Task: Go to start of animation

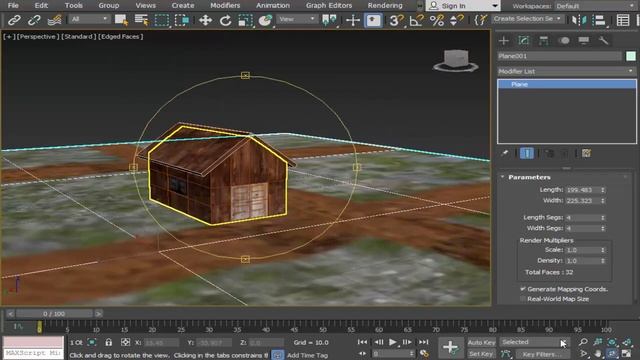Action: coord(362,342)
